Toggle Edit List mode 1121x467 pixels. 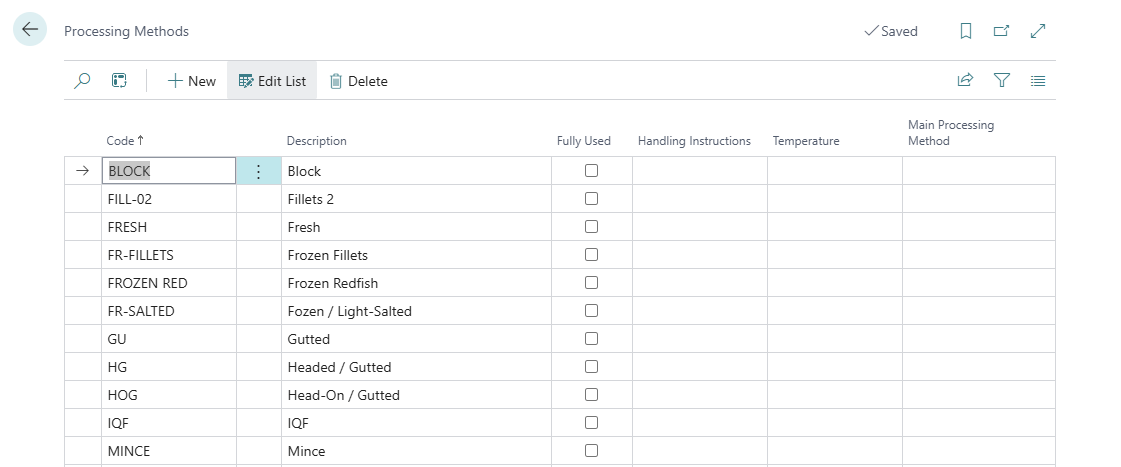click(272, 81)
